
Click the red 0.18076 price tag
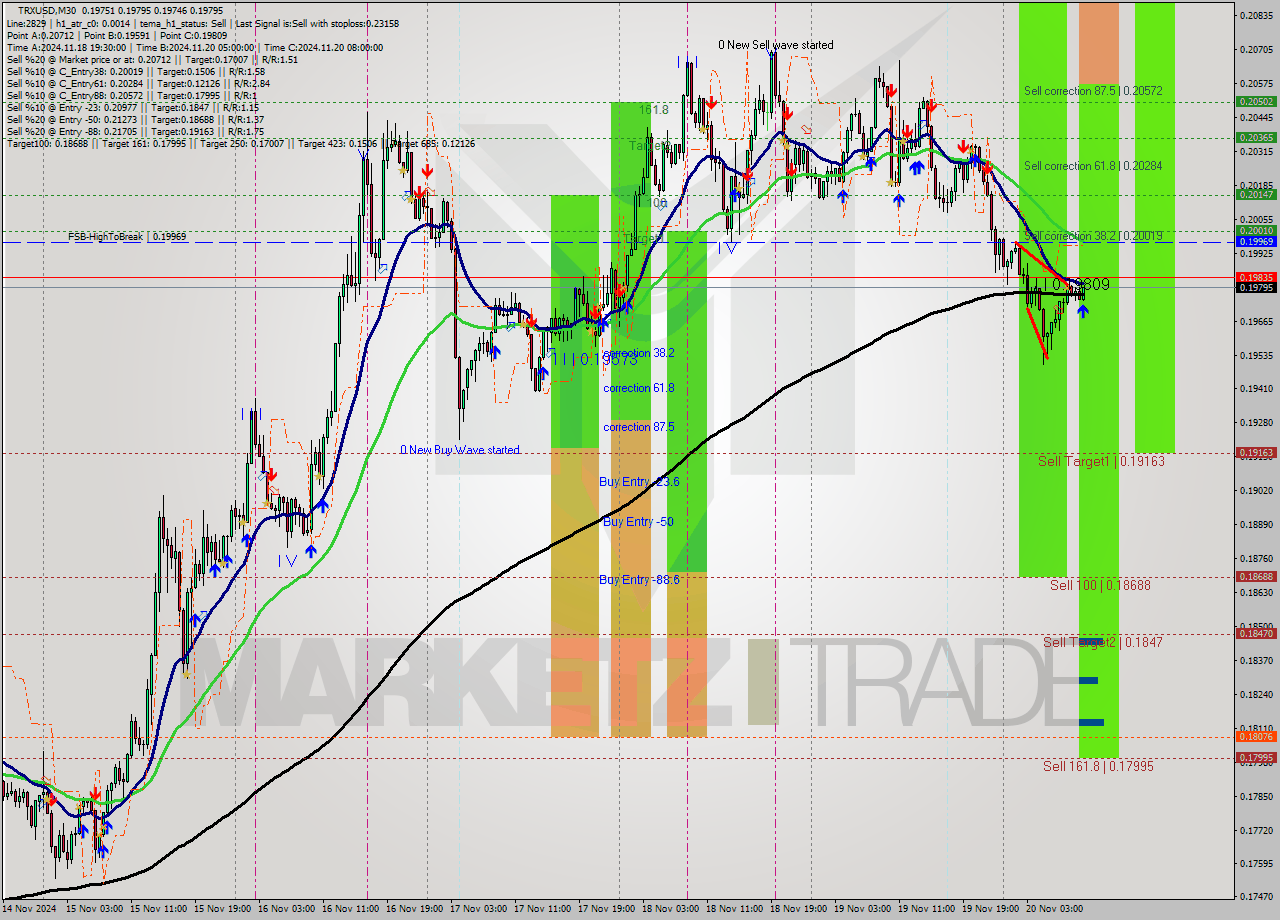click(1256, 737)
